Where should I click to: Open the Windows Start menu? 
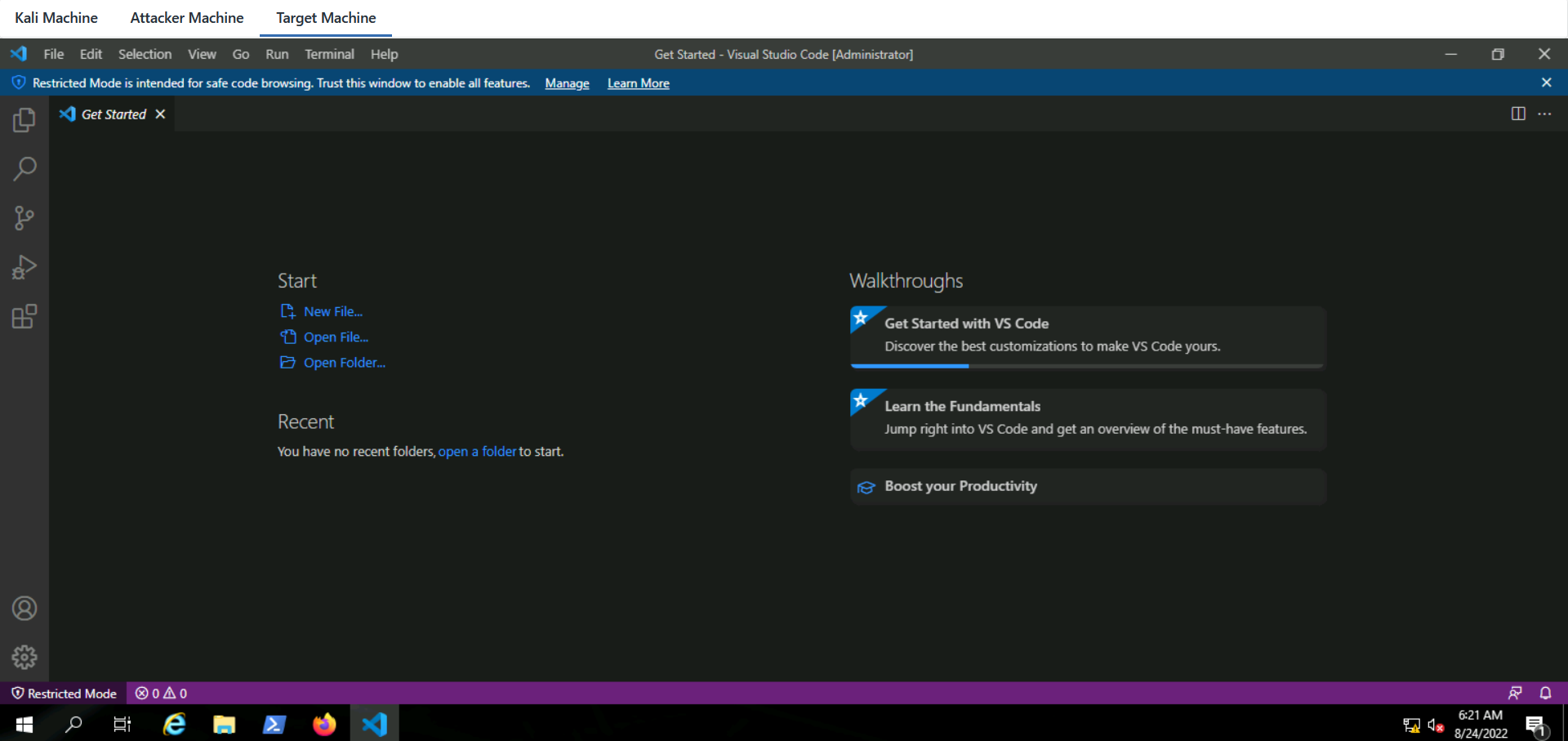pos(24,724)
